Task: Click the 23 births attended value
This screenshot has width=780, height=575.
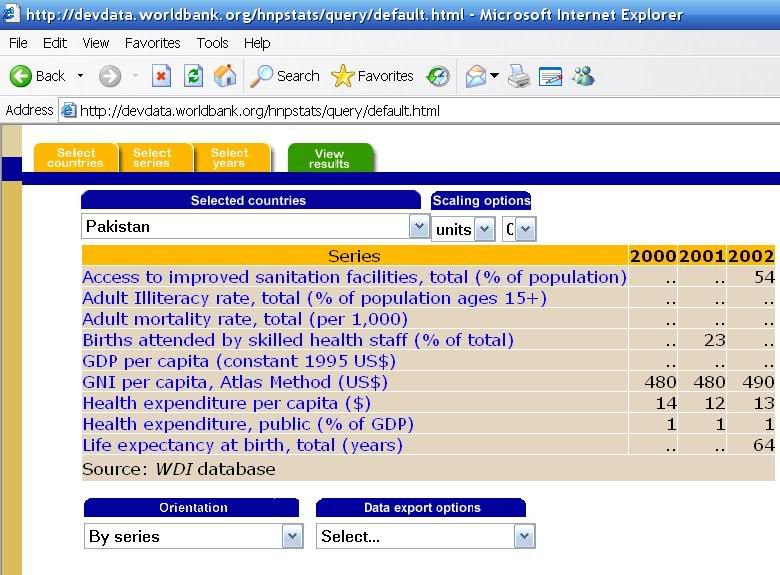Action: pyautogui.click(x=715, y=340)
